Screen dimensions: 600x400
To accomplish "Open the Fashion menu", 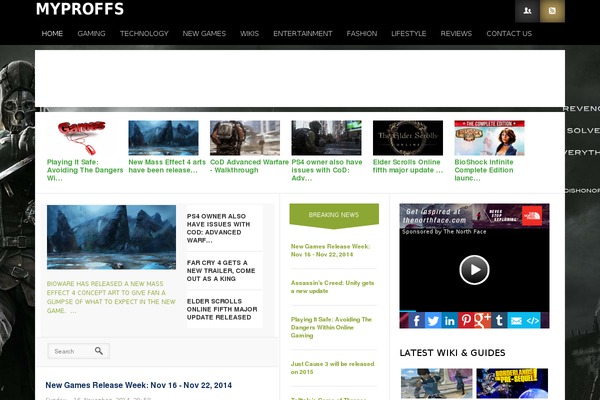I will (x=362, y=34).
